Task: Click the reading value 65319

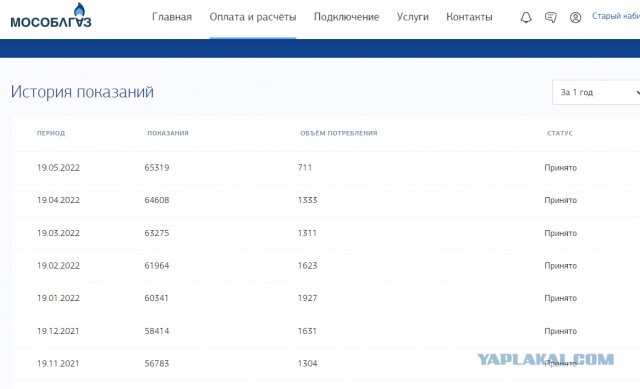Action: pos(157,168)
